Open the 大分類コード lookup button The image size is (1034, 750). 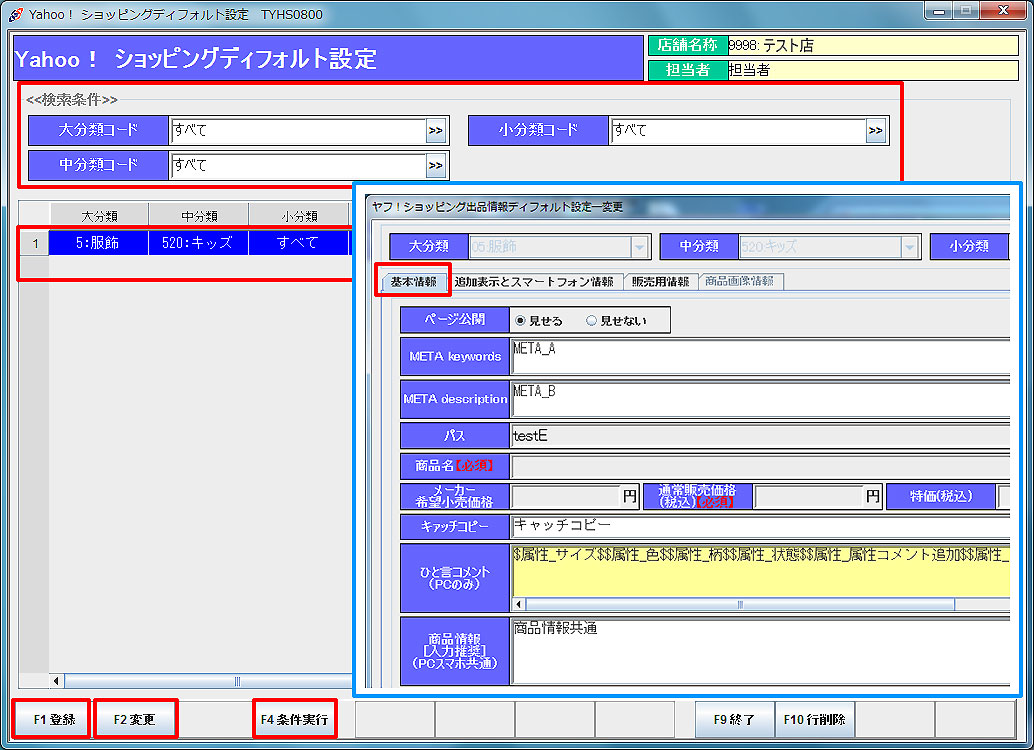436,130
